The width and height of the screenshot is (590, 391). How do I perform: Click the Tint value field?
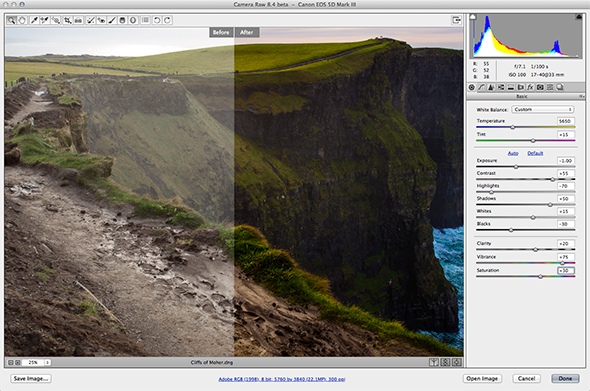(565, 134)
